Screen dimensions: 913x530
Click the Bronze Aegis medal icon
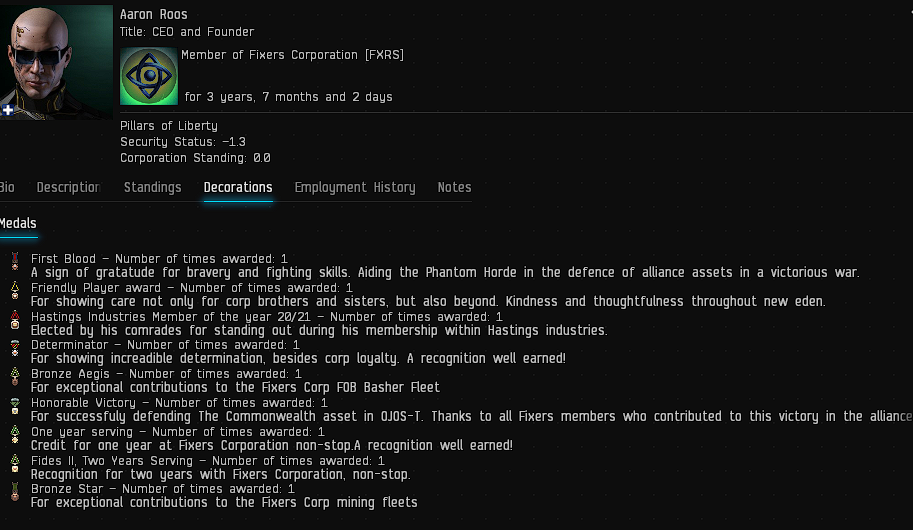click(x=15, y=376)
